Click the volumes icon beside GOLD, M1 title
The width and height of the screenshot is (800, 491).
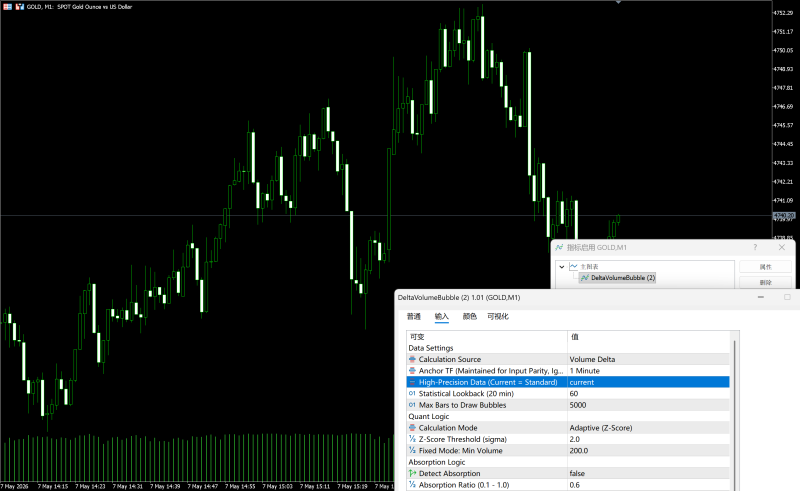coord(19,7)
